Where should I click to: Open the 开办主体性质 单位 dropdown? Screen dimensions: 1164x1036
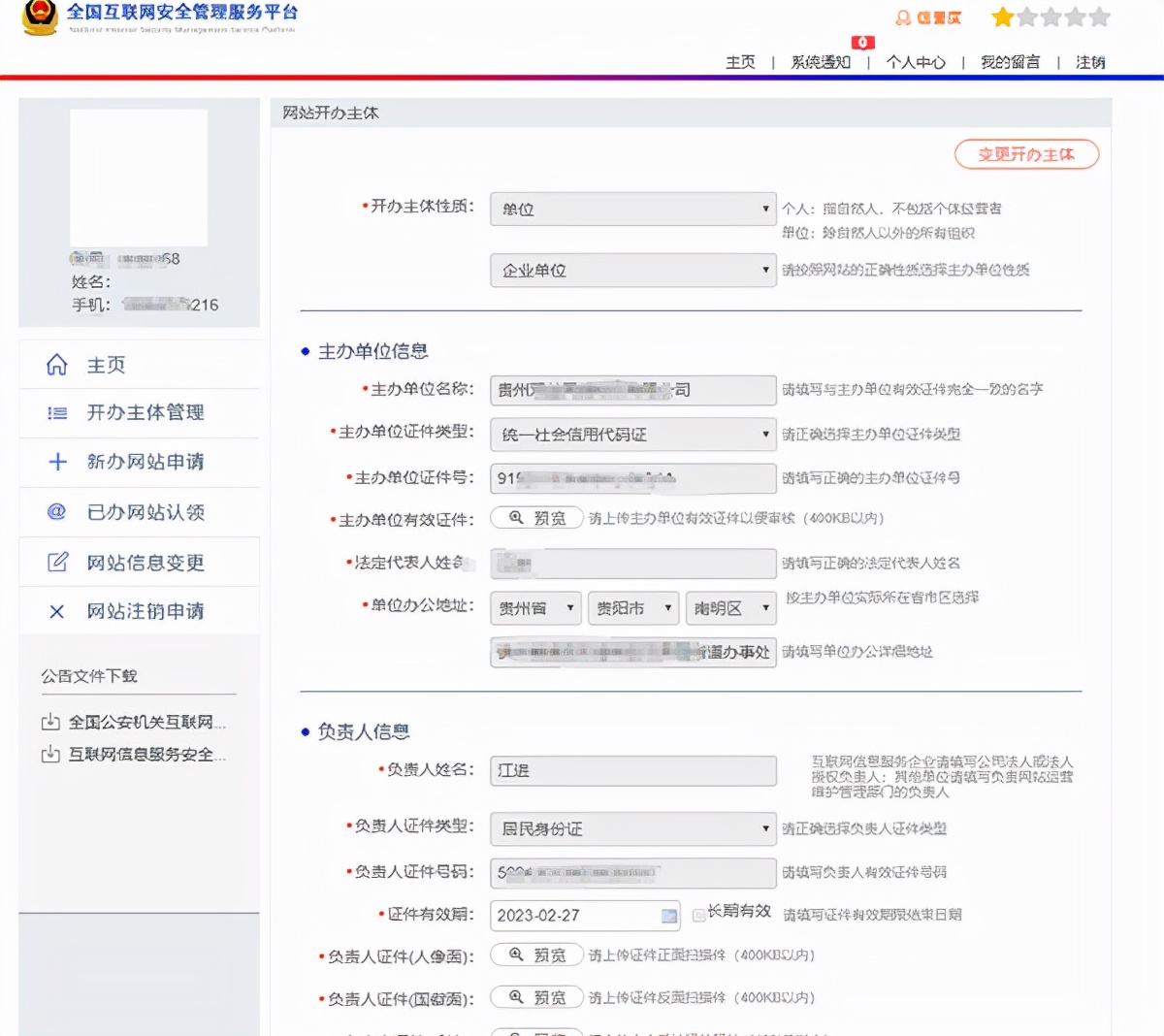coord(632,209)
